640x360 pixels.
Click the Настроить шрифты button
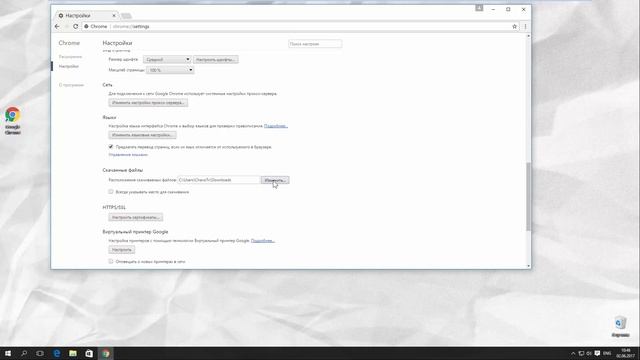(x=216, y=60)
